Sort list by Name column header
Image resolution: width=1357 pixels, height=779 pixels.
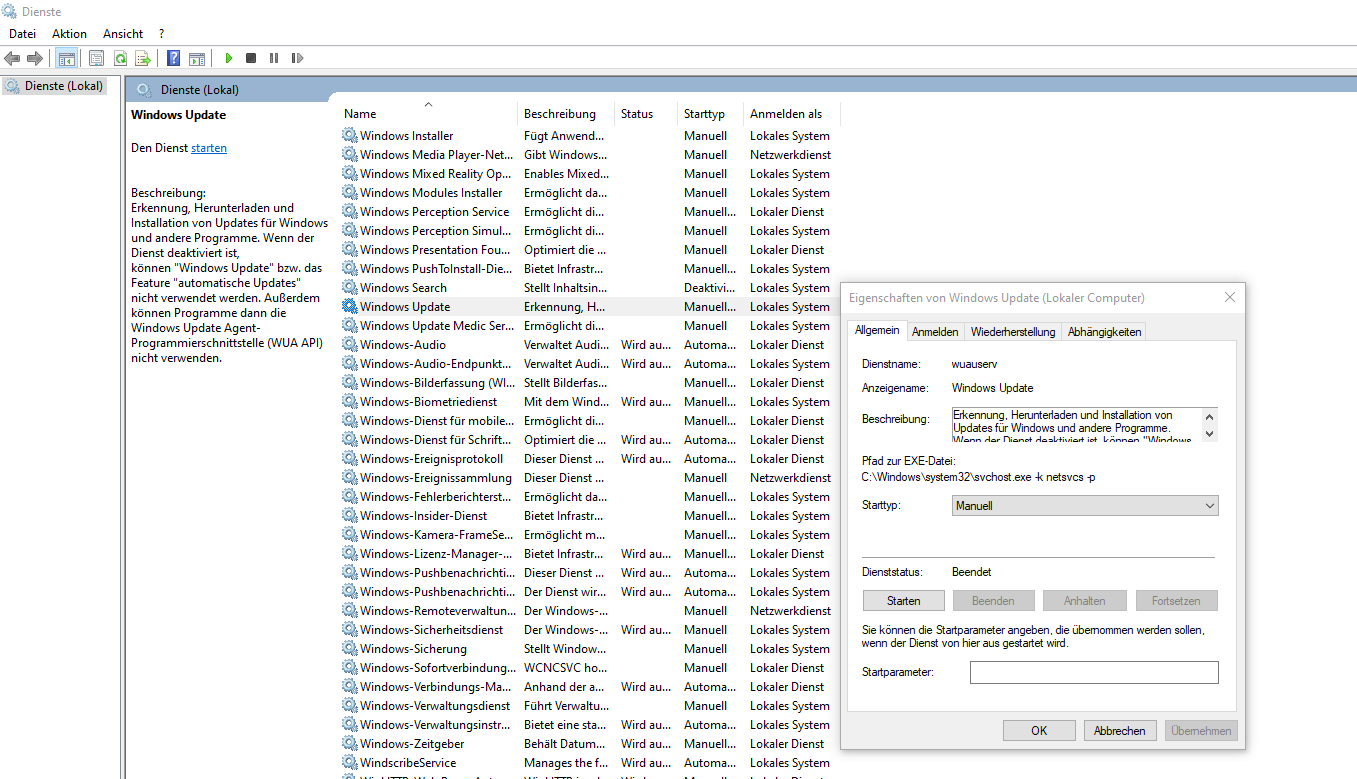click(x=428, y=113)
